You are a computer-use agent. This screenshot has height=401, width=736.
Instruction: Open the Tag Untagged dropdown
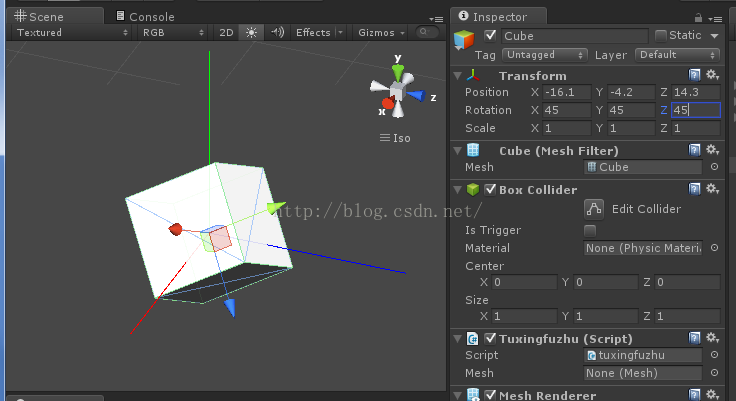tap(544, 55)
